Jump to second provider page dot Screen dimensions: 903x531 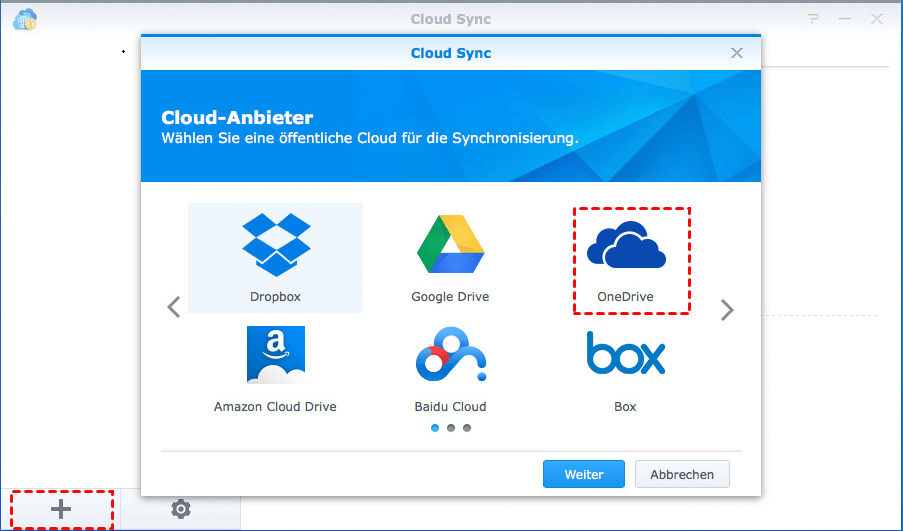451,428
